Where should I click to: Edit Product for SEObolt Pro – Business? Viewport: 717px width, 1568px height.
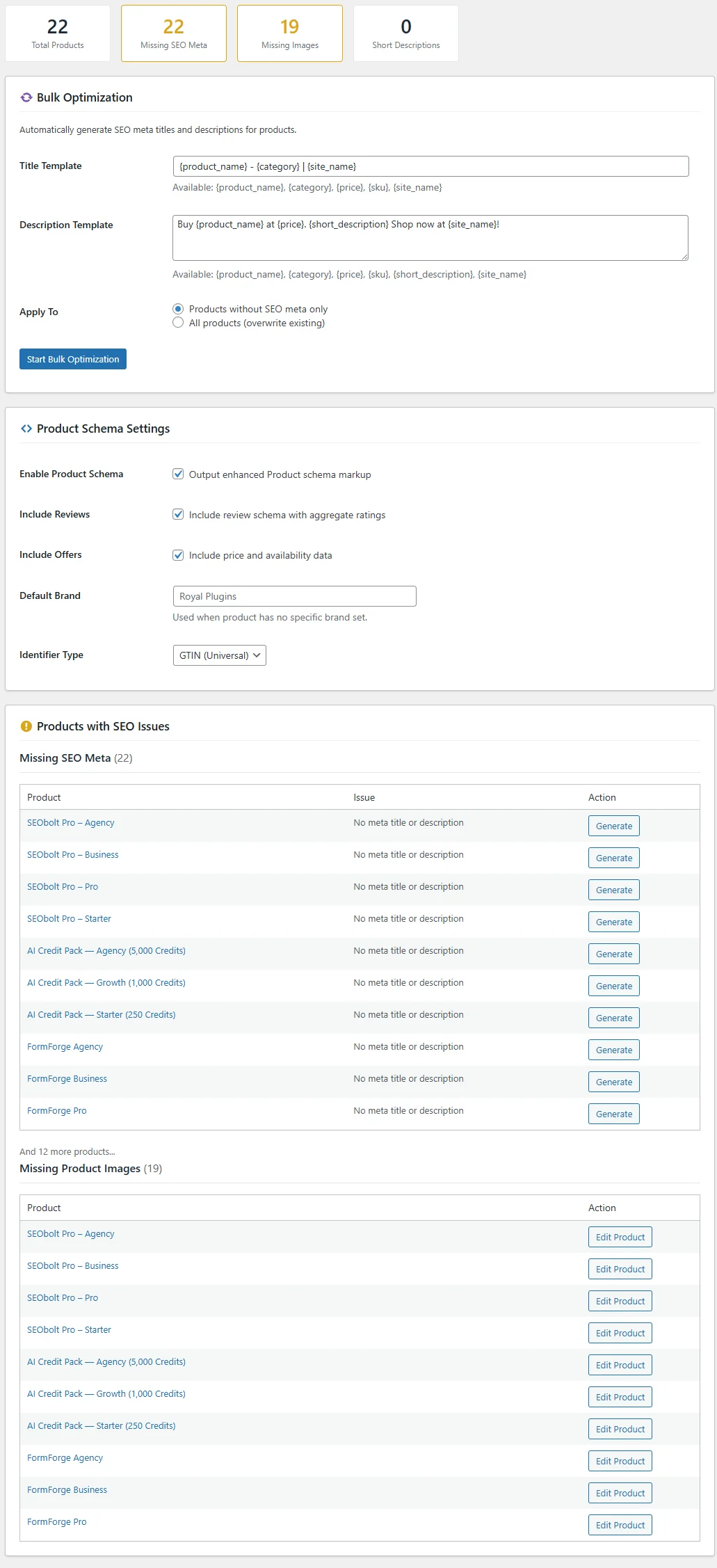pyautogui.click(x=620, y=1269)
